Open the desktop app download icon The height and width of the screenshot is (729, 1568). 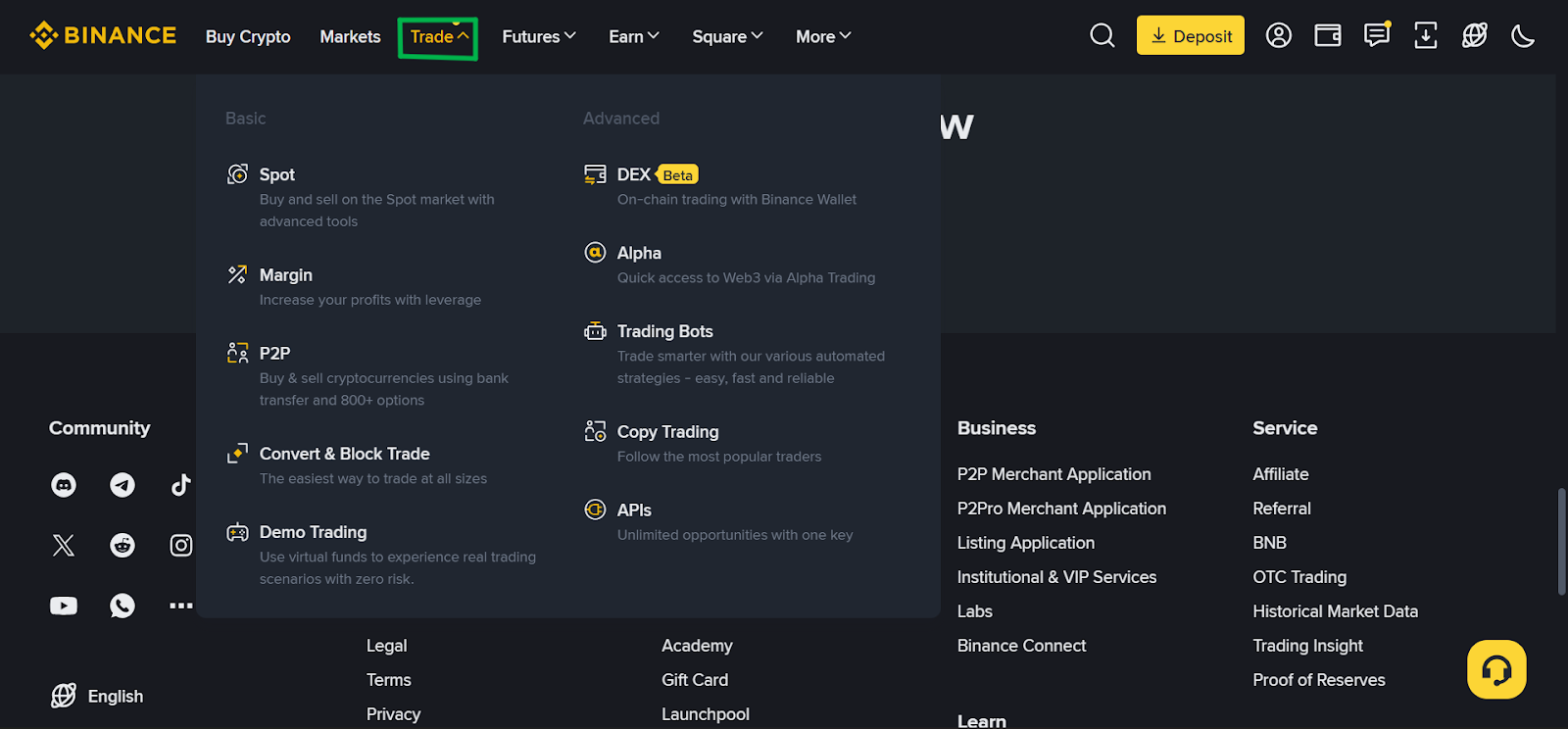[x=1424, y=35]
